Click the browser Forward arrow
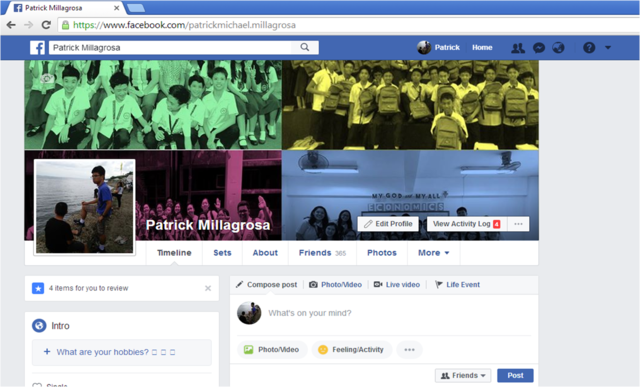The width and height of the screenshot is (640, 387). (28, 25)
